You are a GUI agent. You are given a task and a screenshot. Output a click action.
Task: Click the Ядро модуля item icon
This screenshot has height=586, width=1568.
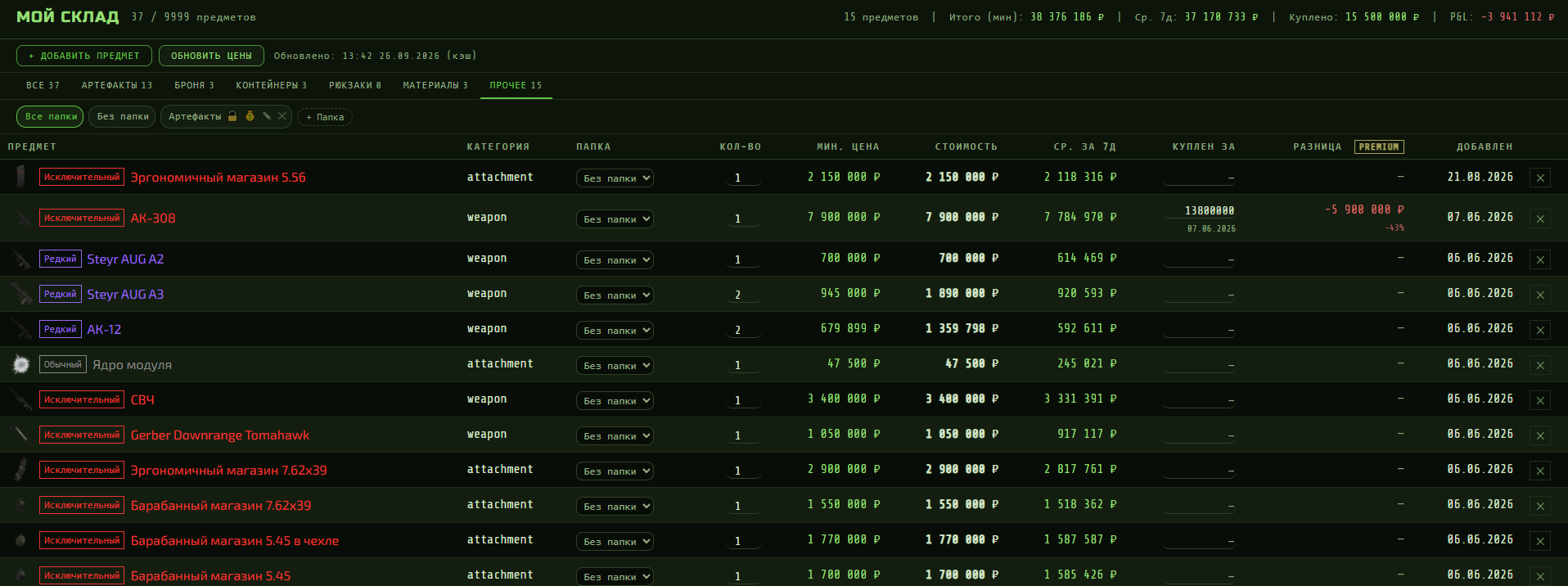click(x=21, y=364)
